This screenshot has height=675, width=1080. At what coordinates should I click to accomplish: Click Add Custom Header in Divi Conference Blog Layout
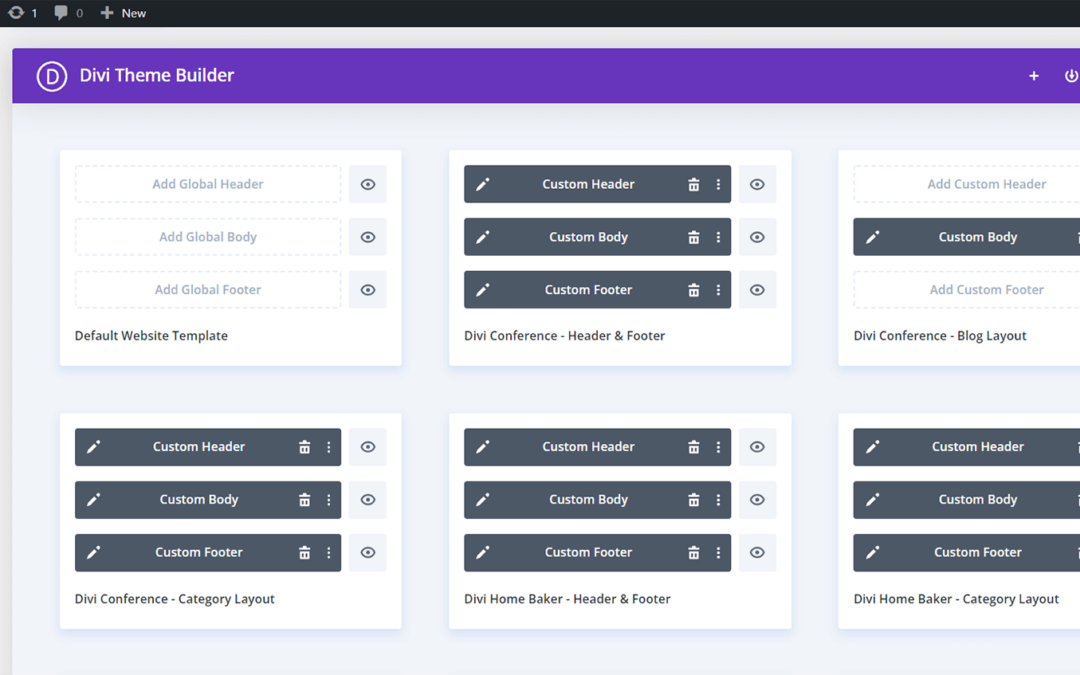985,184
